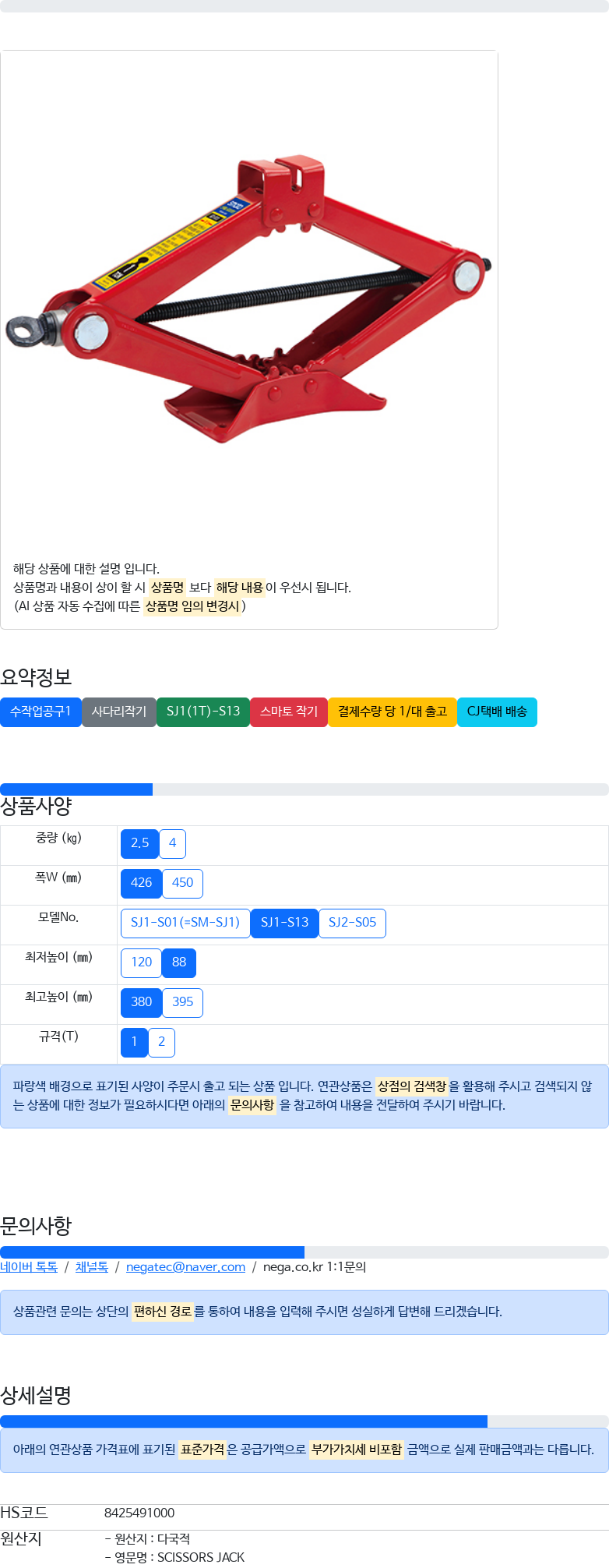
Task: Choose the 4 kg weight option
Action: (172, 843)
